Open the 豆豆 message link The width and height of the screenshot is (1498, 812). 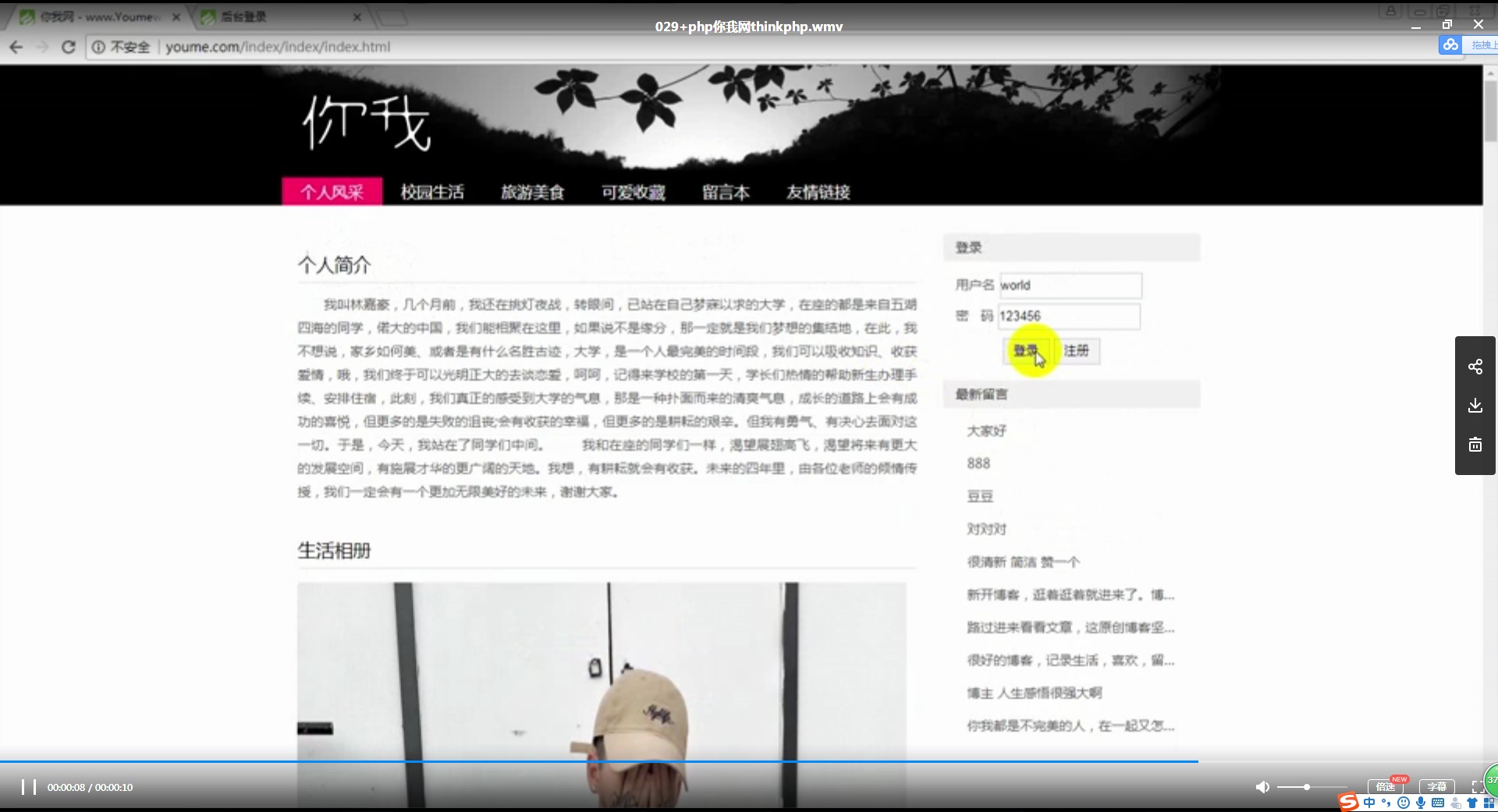[x=980, y=496]
